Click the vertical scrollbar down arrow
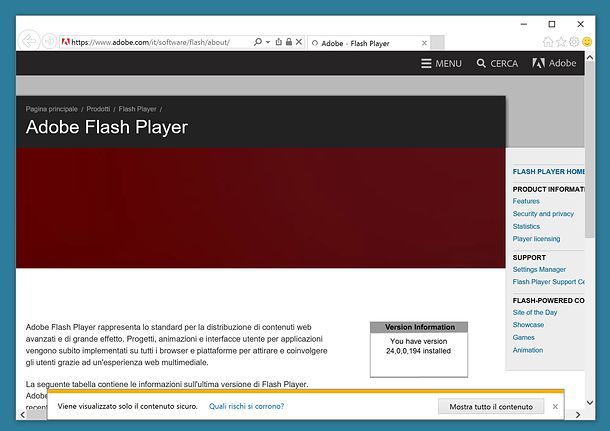Viewport: 610px width, 431px height. pyautogui.click(x=590, y=403)
